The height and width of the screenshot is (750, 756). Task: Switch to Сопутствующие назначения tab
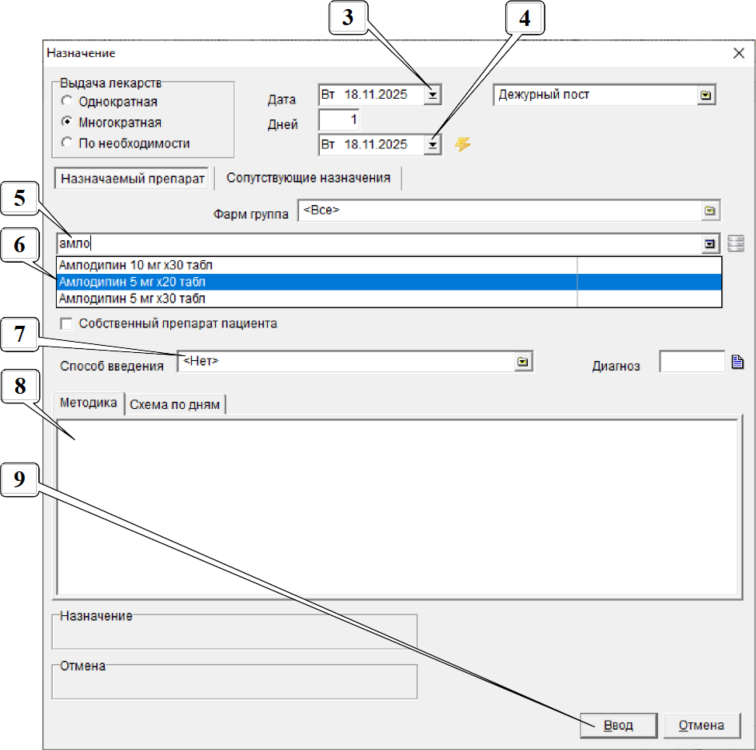[308, 178]
